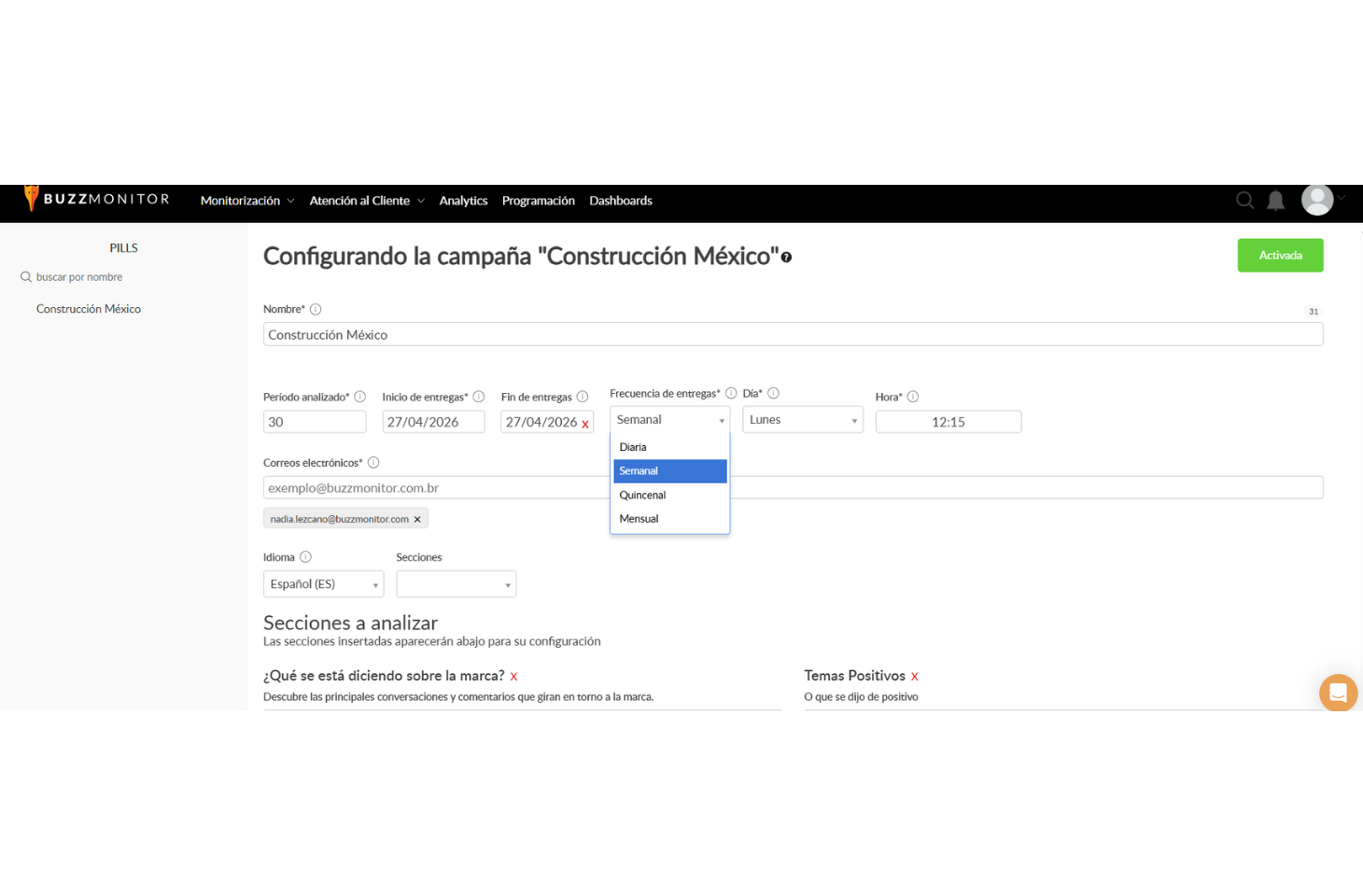The height and width of the screenshot is (896, 1363).
Task: Open the notifications bell
Action: click(1275, 200)
